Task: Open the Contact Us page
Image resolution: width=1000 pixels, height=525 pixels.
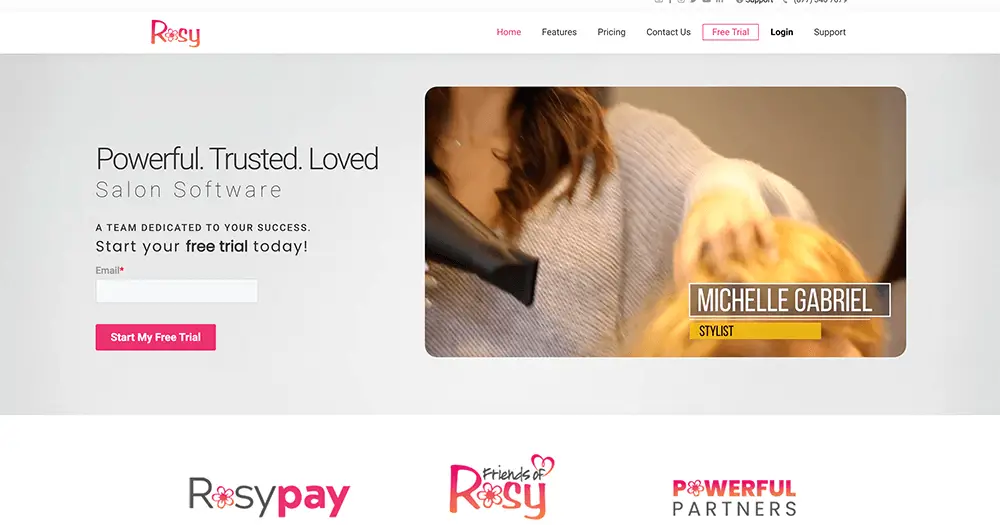Action: pos(668,32)
